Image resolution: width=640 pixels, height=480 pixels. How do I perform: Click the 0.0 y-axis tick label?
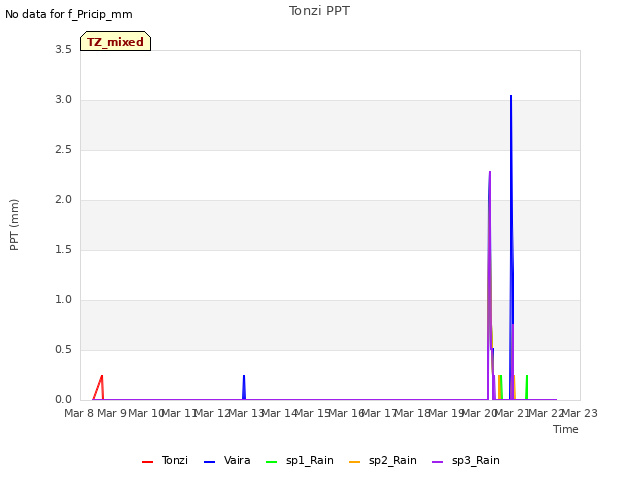(x=64, y=400)
